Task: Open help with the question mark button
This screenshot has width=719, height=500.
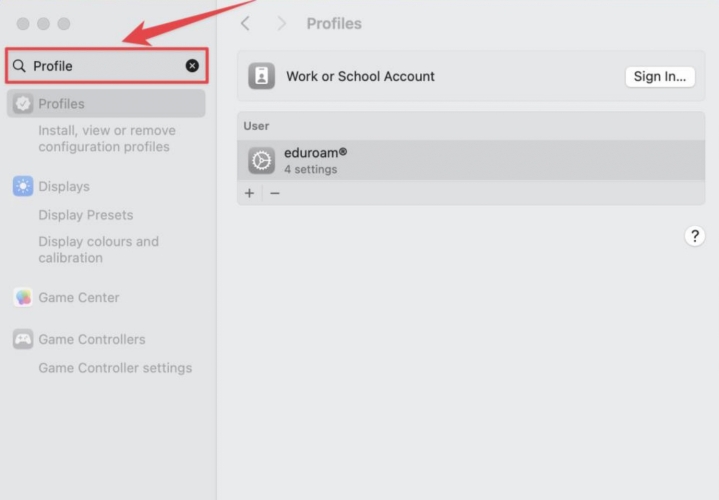Action: [695, 236]
